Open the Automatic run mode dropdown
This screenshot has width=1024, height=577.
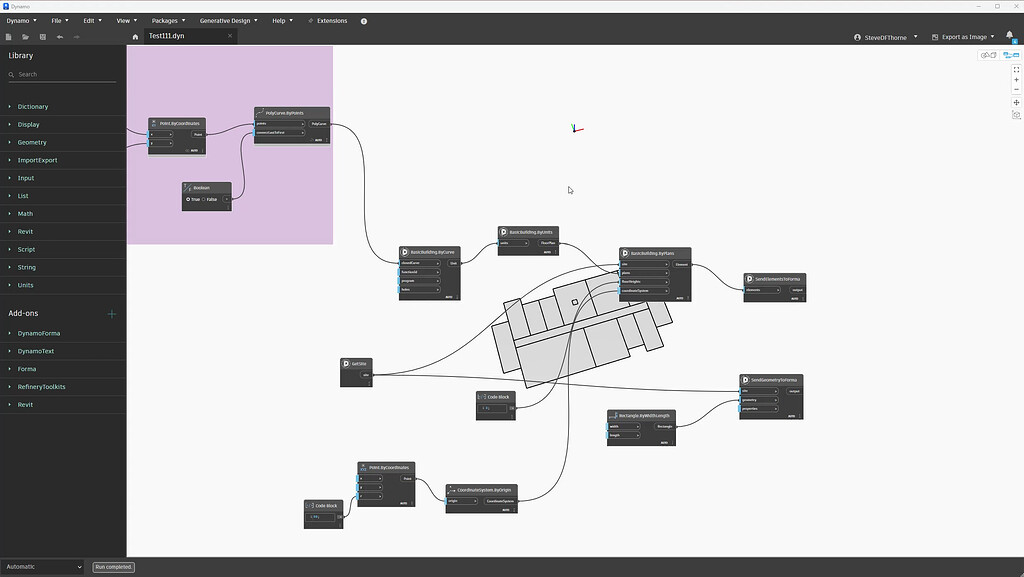(40, 566)
